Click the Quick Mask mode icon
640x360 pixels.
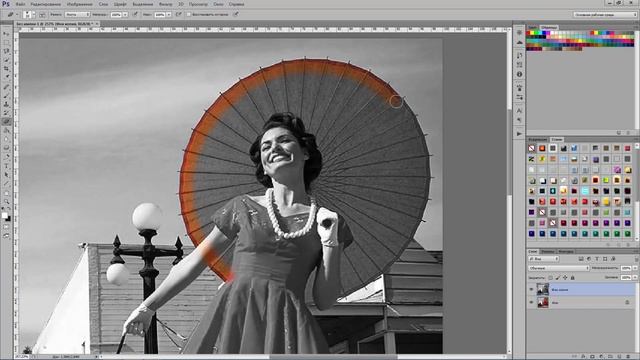pyautogui.click(x=6, y=227)
